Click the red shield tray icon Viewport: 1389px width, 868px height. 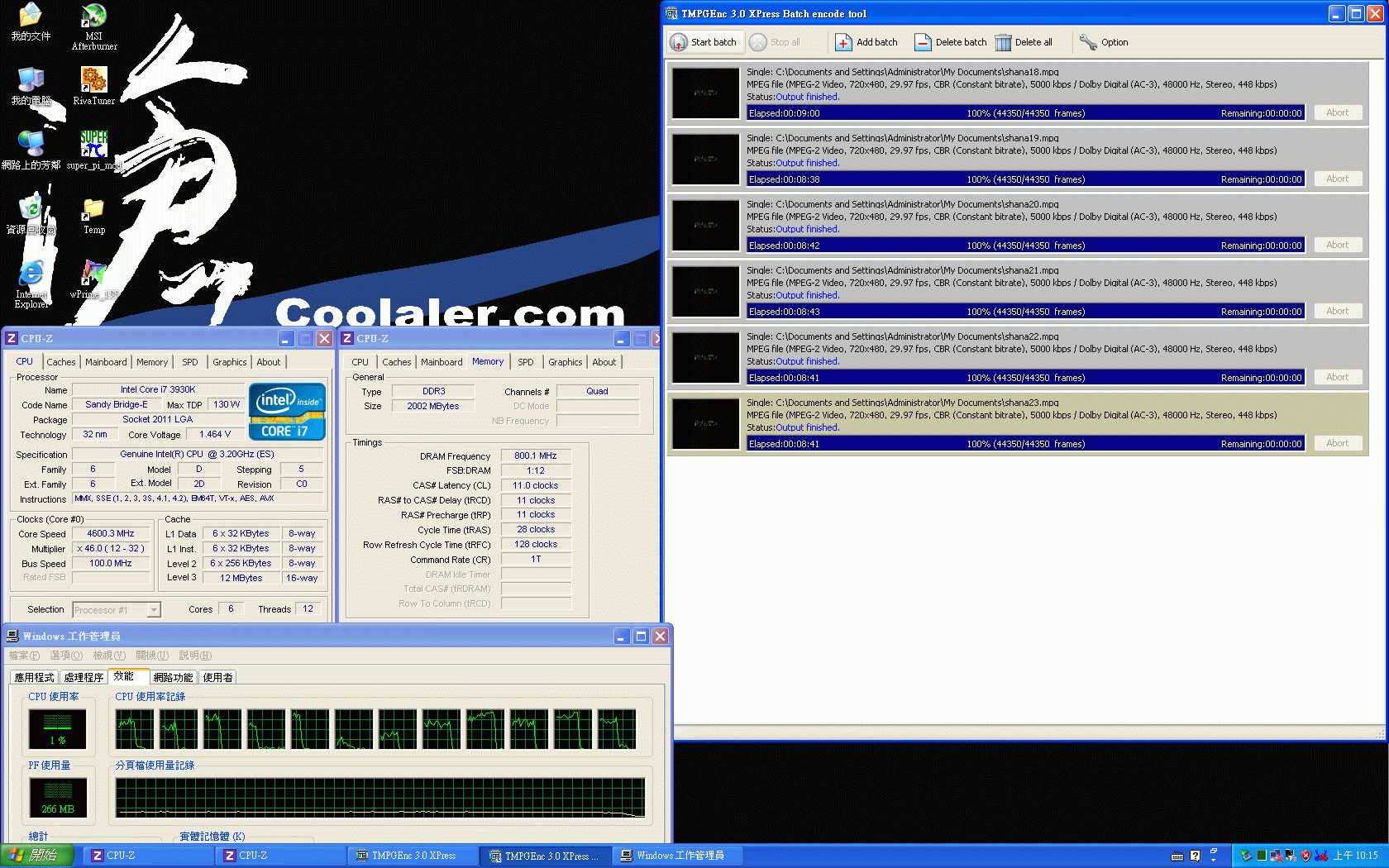pos(1305,856)
